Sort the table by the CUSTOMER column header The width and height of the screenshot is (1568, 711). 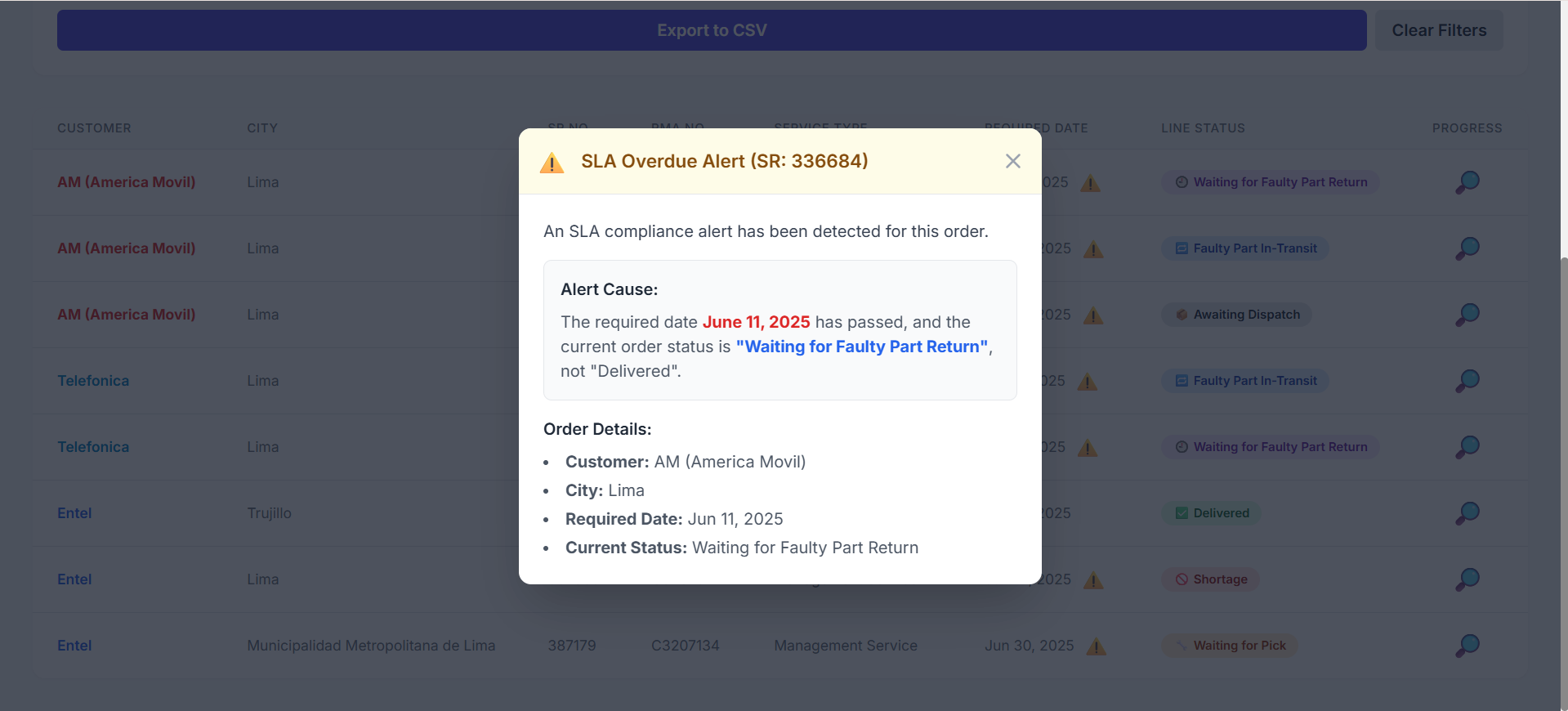pos(94,128)
